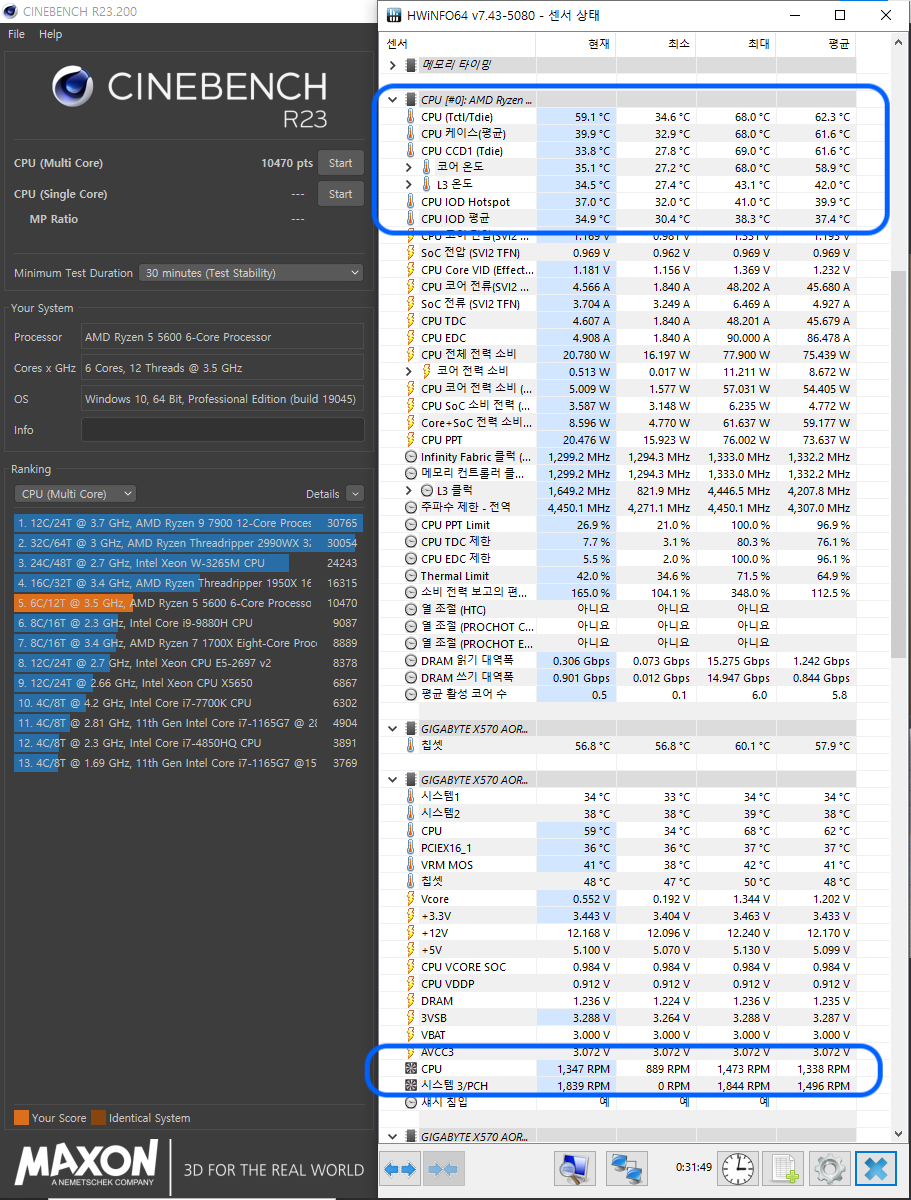Click the round icon beside DRAM 읽기 대역폭
Viewport: 911px width, 1200px height.
pos(410,661)
